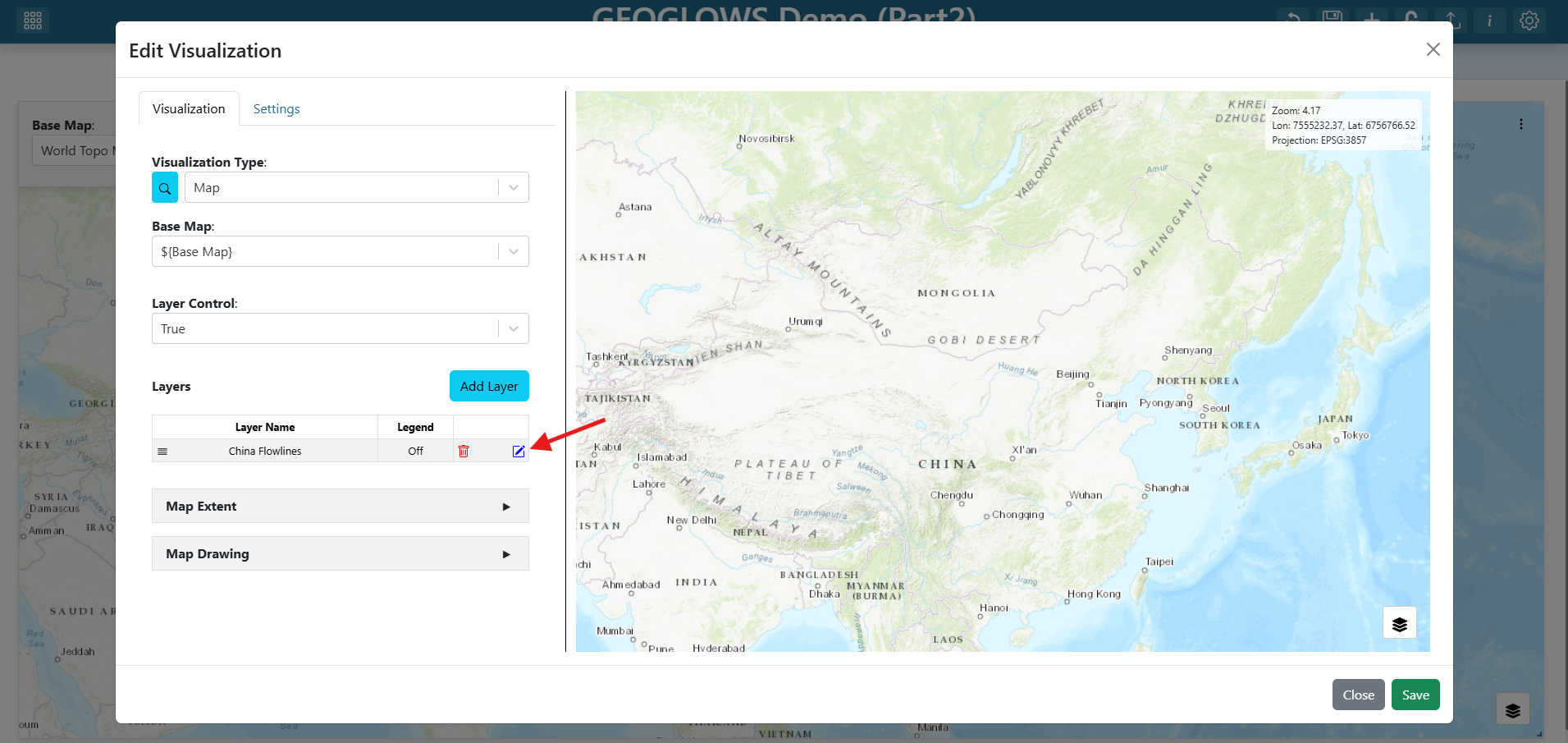The image size is (1568, 743).
Task: Click the MONGOLIA label on preview map
Action: (957, 293)
